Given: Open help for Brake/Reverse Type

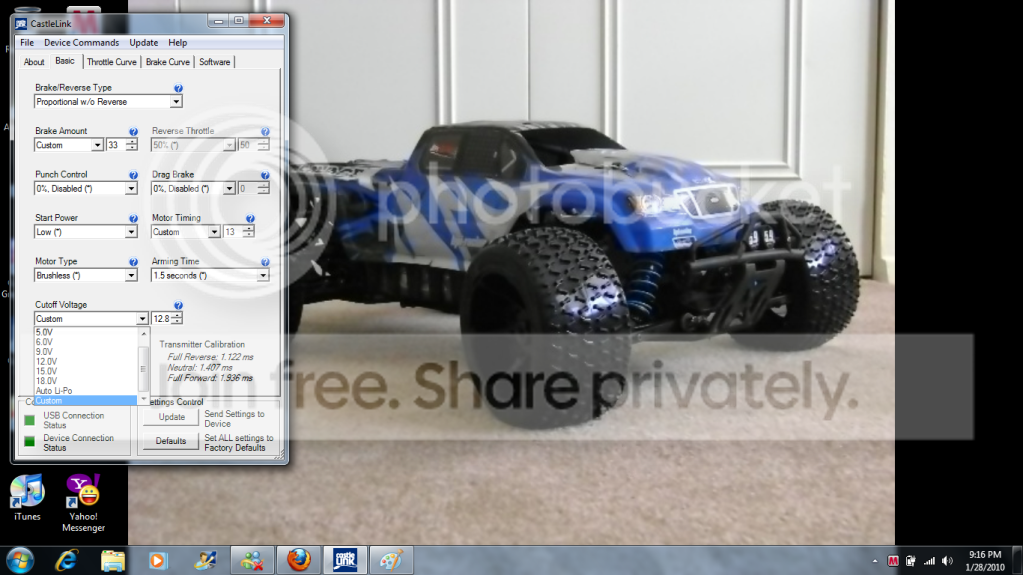Looking at the screenshot, I should pyautogui.click(x=178, y=88).
